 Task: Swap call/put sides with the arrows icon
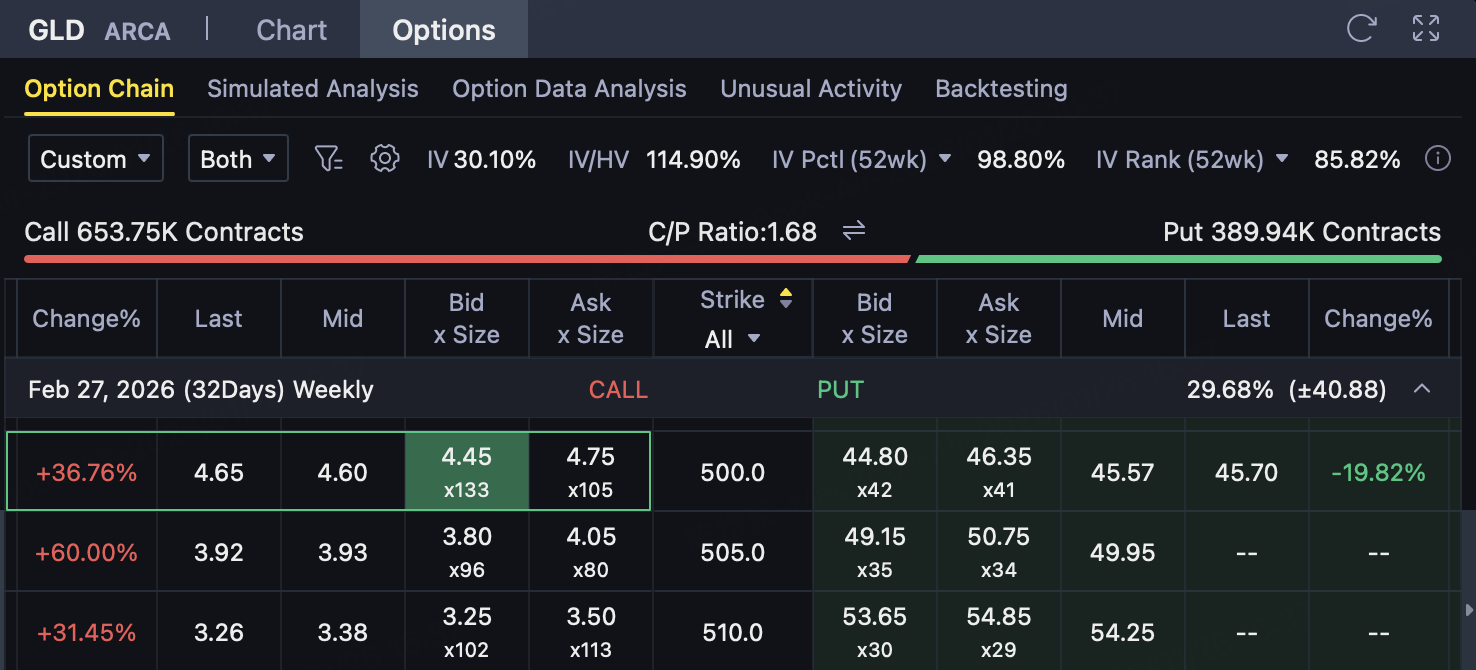coord(853,232)
